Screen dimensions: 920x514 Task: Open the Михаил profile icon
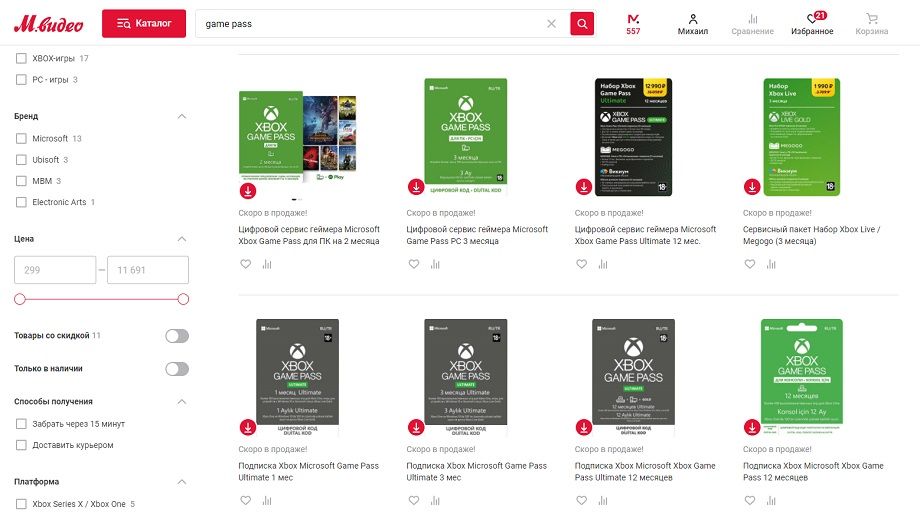click(x=693, y=25)
